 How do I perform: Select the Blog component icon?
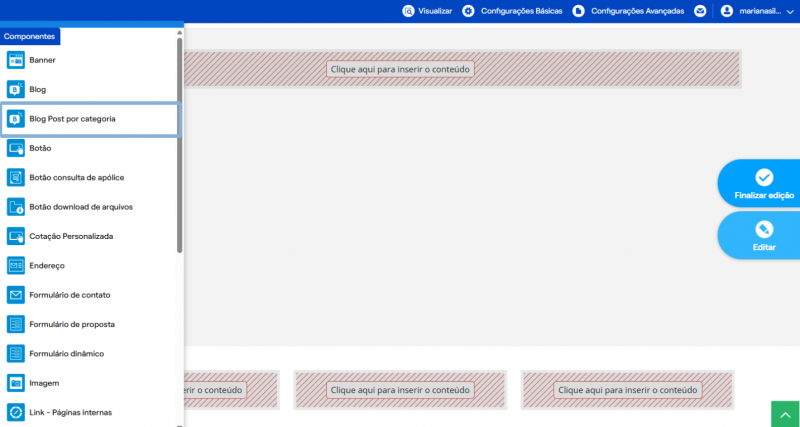point(15,89)
